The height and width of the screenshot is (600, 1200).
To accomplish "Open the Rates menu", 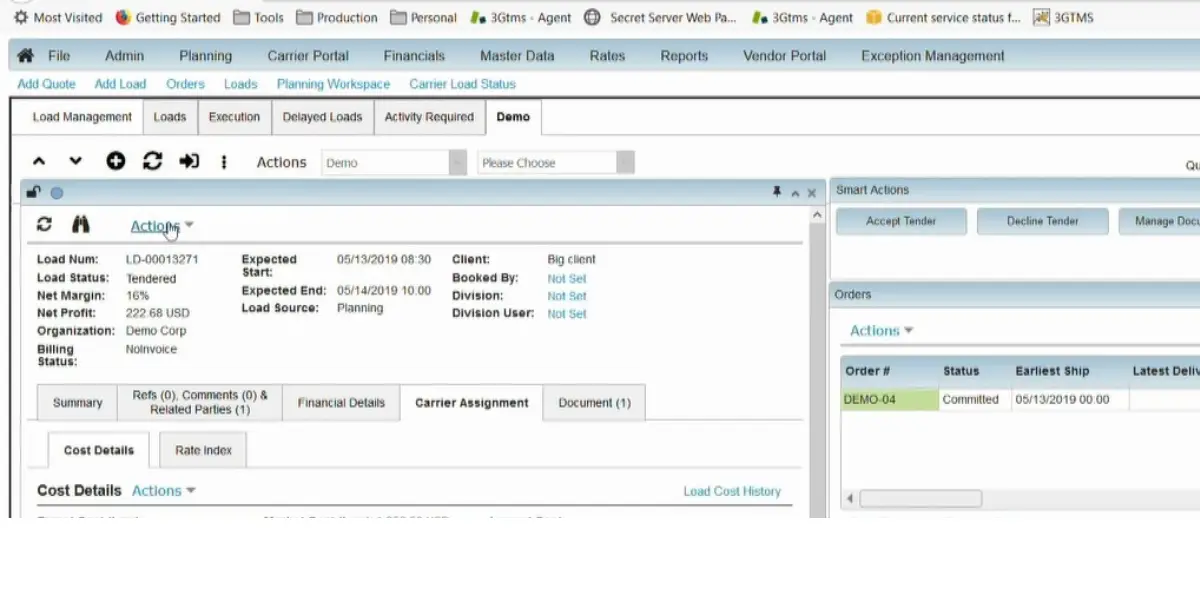I will pos(607,56).
